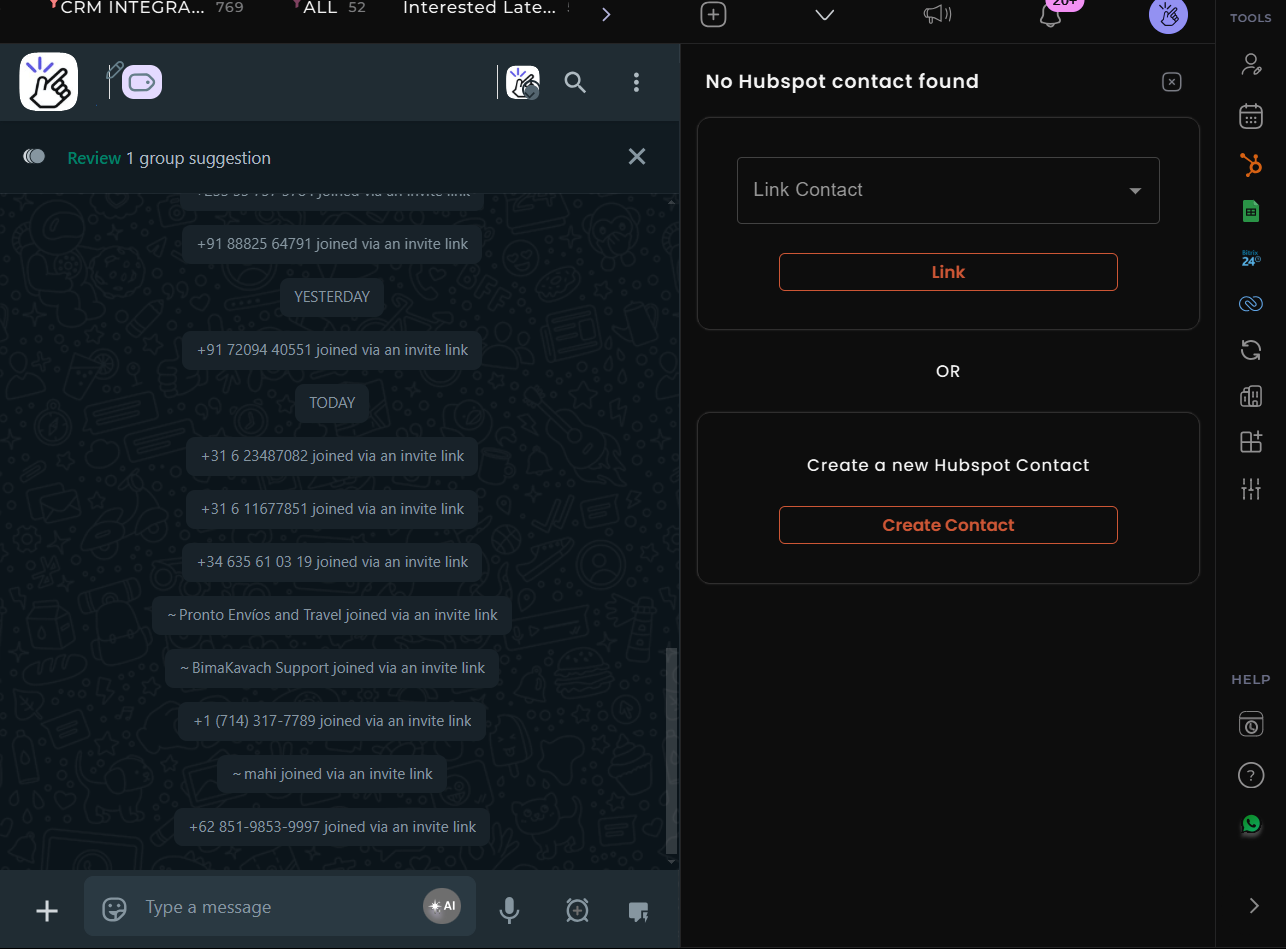Switch to the ALL filter tab

click(x=322, y=8)
